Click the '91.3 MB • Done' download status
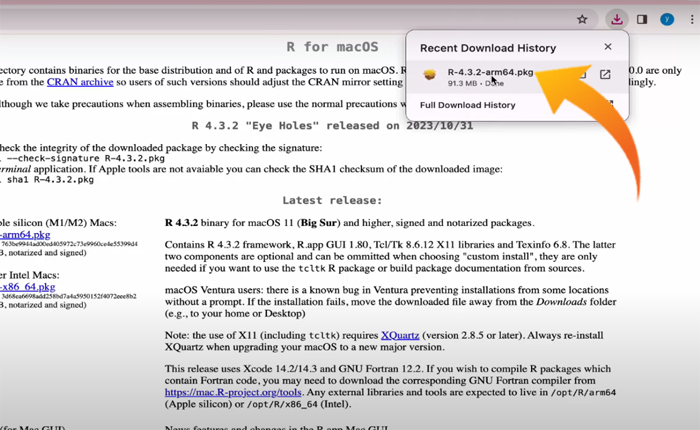 click(476, 83)
